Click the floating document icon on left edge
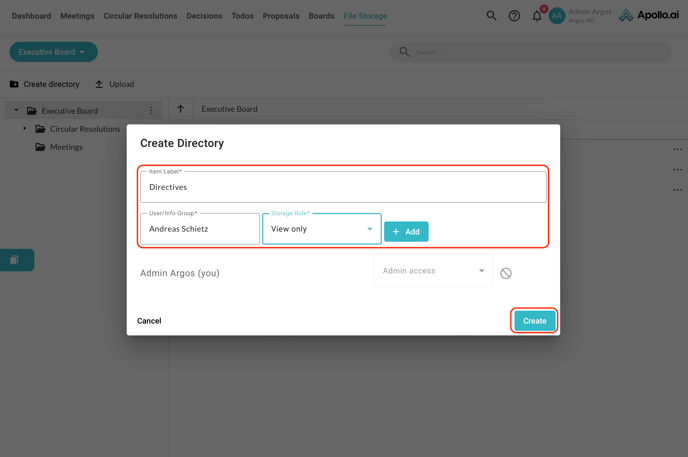The width and height of the screenshot is (688, 457). [14, 260]
